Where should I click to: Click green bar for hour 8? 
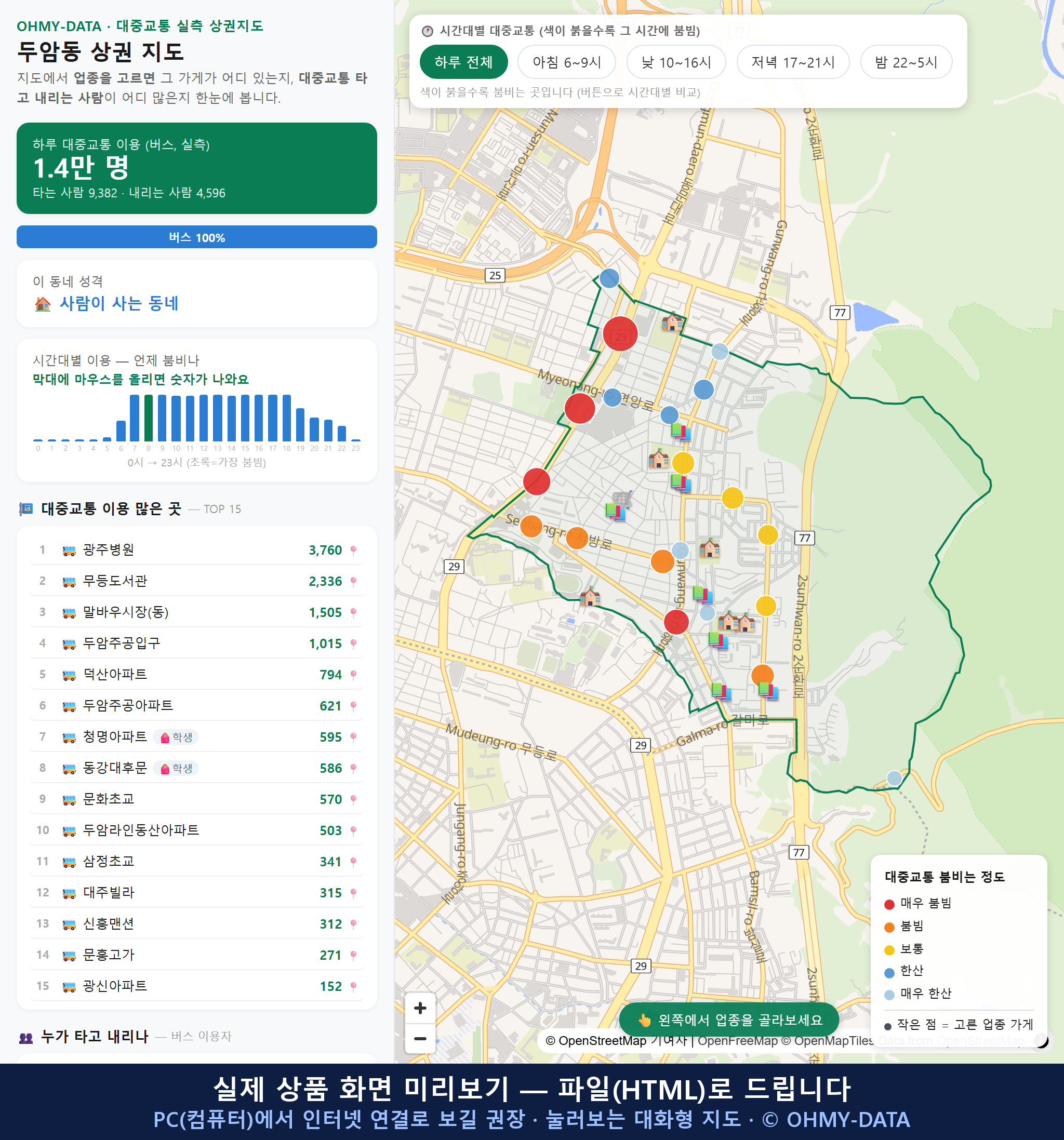click(149, 418)
